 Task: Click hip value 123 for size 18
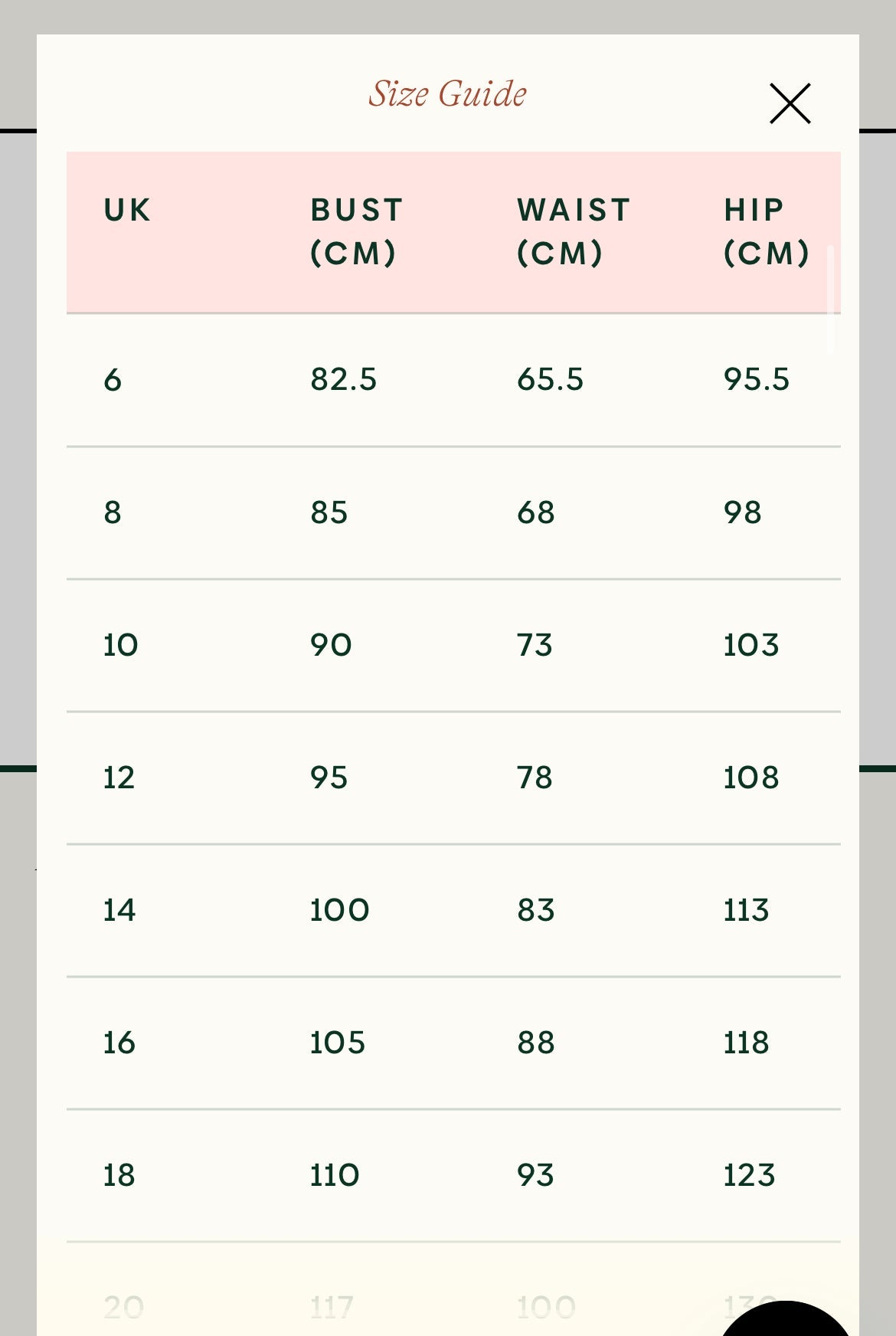pos(750,1175)
